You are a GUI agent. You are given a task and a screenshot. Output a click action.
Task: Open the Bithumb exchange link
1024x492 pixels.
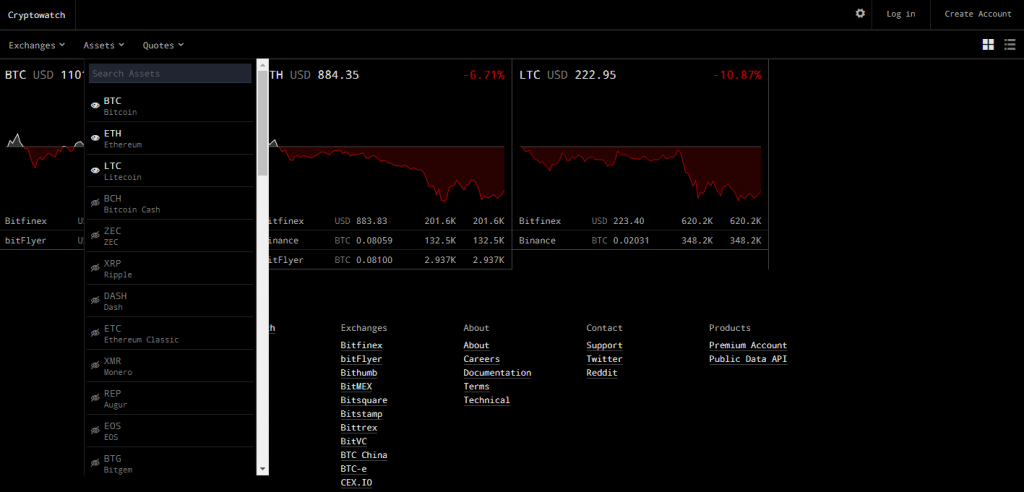359,372
